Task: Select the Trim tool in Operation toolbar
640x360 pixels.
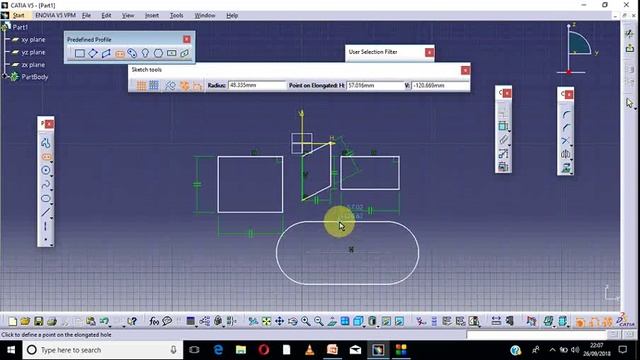Action: pos(565,141)
